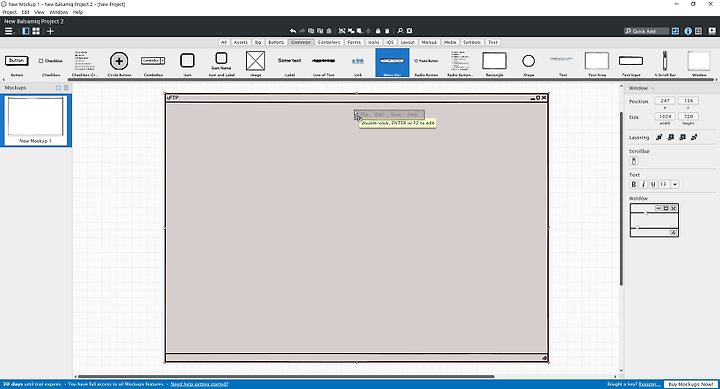Click the Undo arrow in toolbar
The image size is (720, 389).
pyautogui.click(x=293, y=31)
